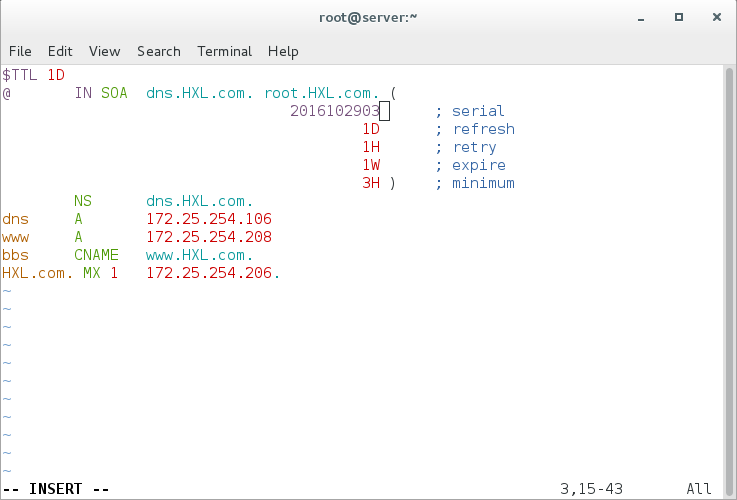Minimize the root@server terminal window

641,18
